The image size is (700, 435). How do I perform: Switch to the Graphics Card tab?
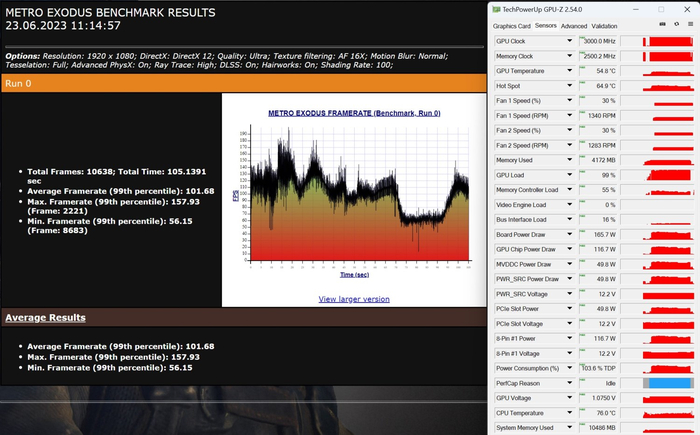click(512, 26)
